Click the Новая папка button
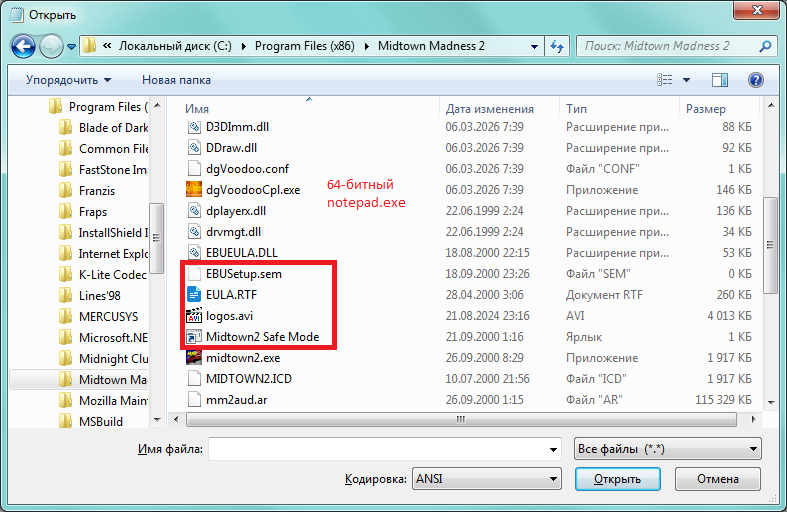 [176, 80]
